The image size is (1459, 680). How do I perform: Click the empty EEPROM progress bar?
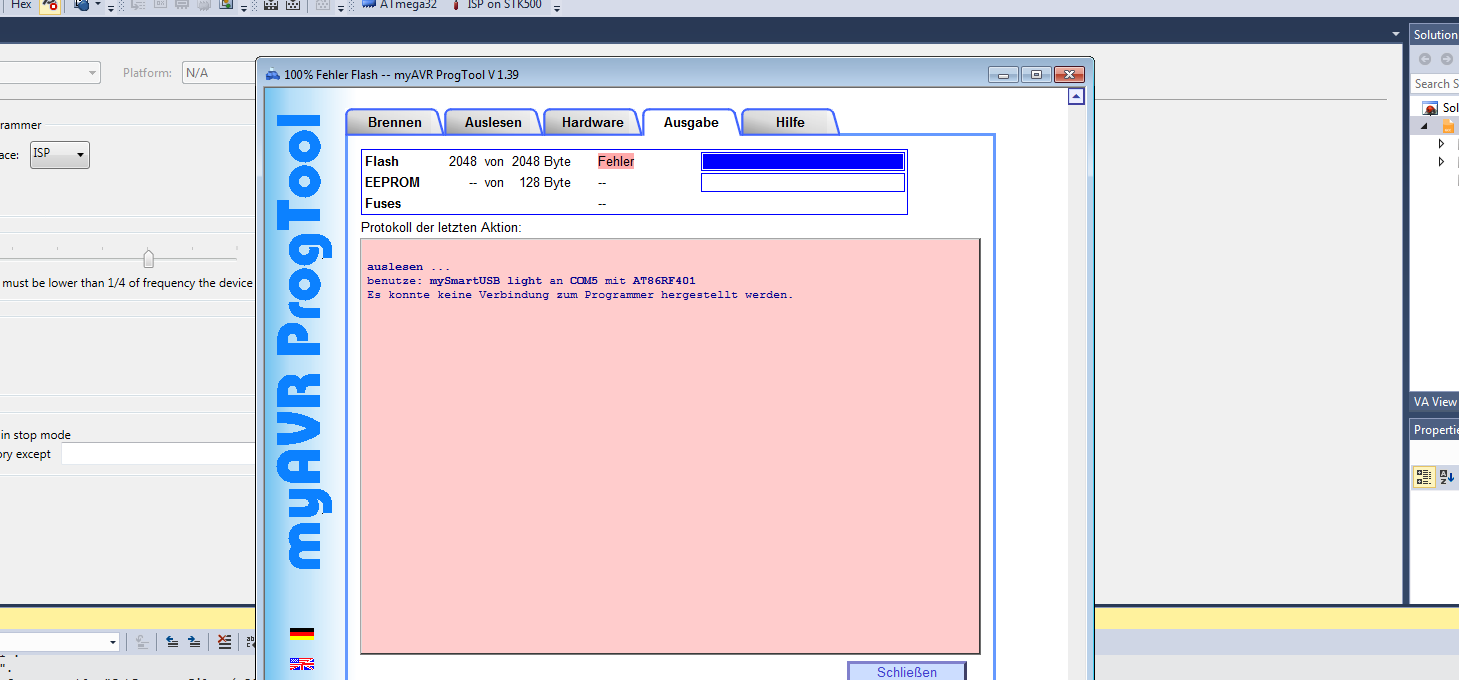803,182
